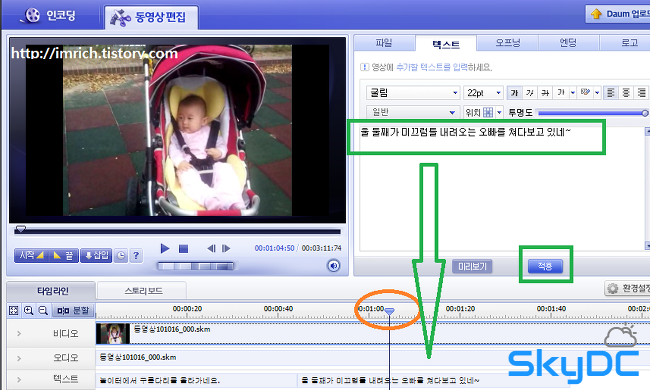Stop the video playback

click(183, 249)
